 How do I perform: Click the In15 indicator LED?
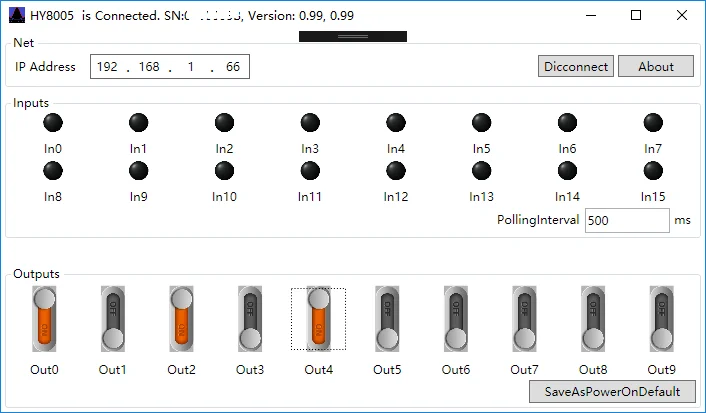pyautogui.click(x=653, y=171)
